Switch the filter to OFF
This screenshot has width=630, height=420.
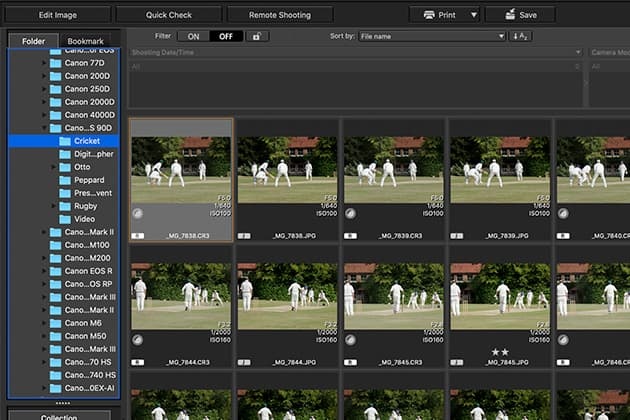click(x=226, y=37)
